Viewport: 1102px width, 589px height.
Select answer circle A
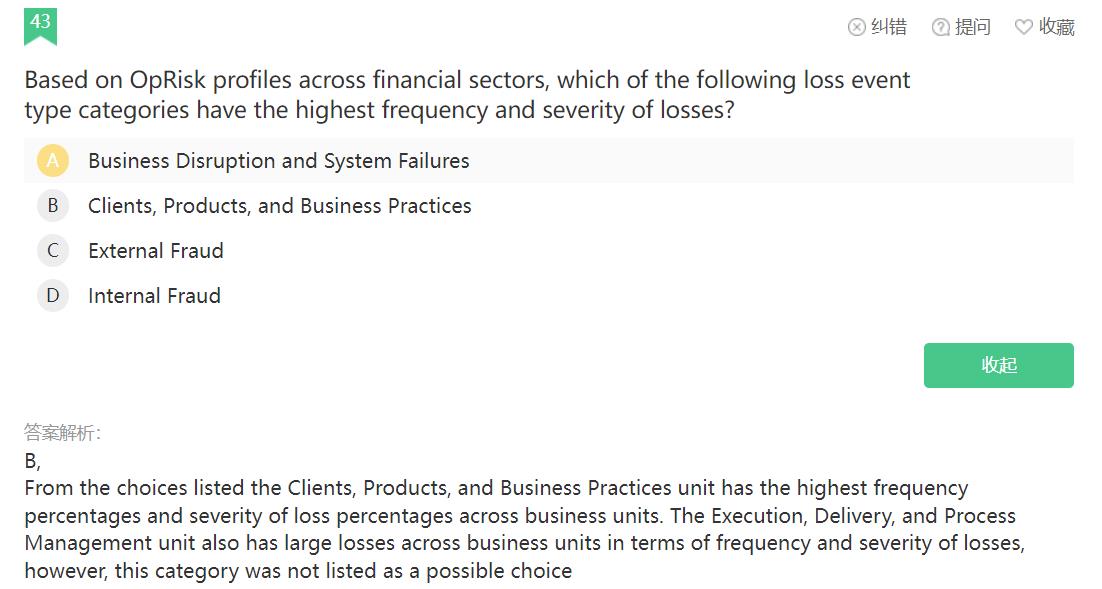pos(53,161)
